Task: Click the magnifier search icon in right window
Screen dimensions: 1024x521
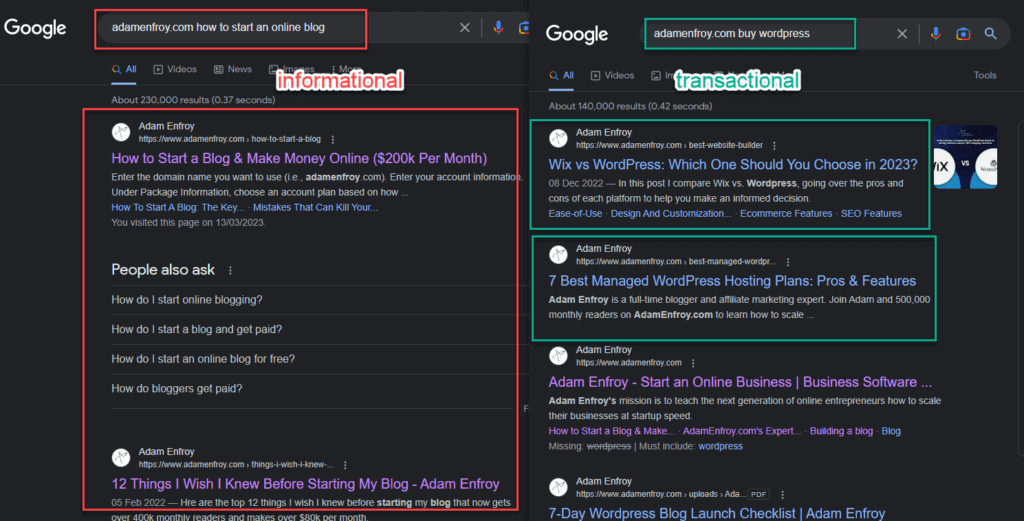Action: 991,33
